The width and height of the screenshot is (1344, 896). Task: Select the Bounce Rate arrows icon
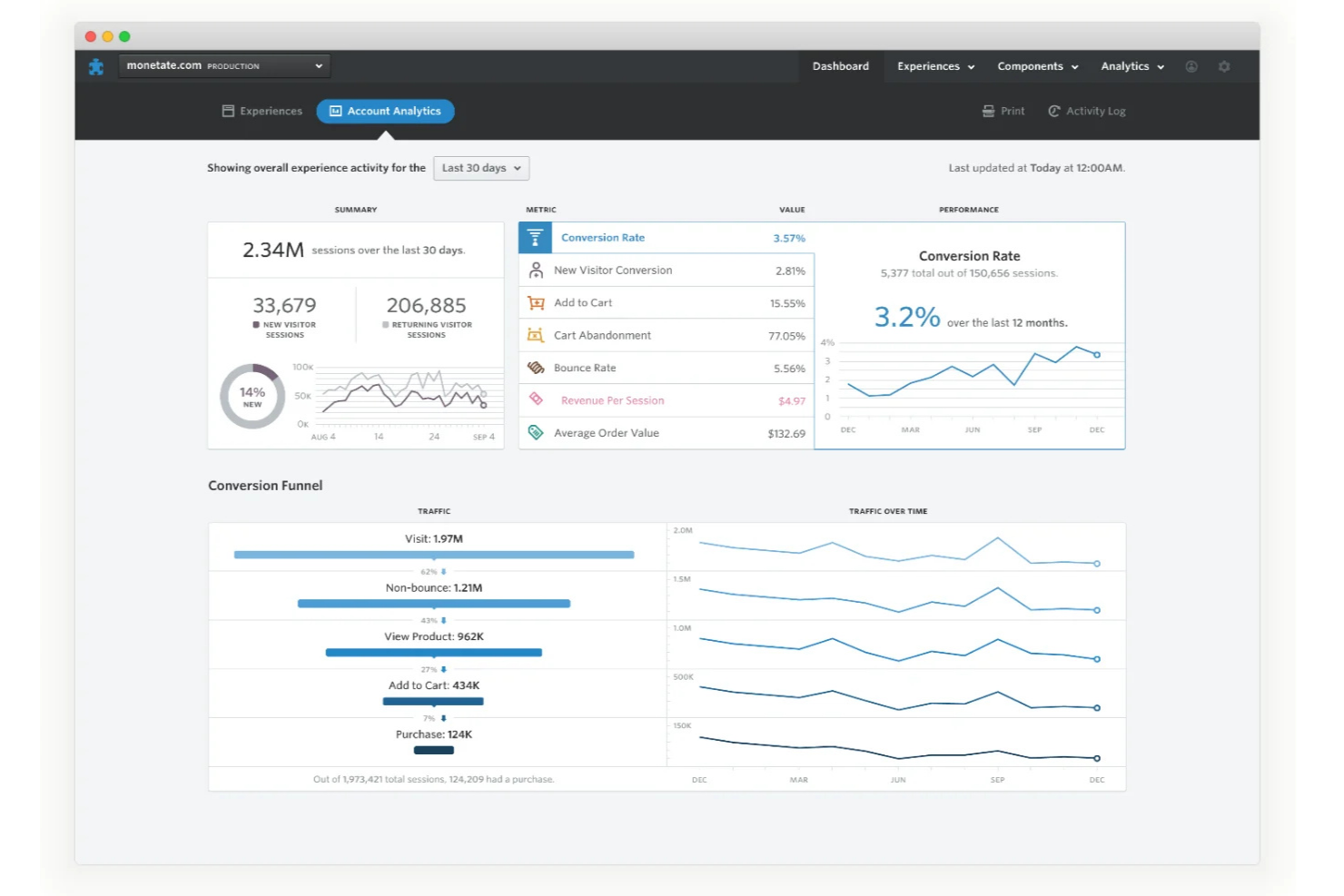[x=536, y=367]
